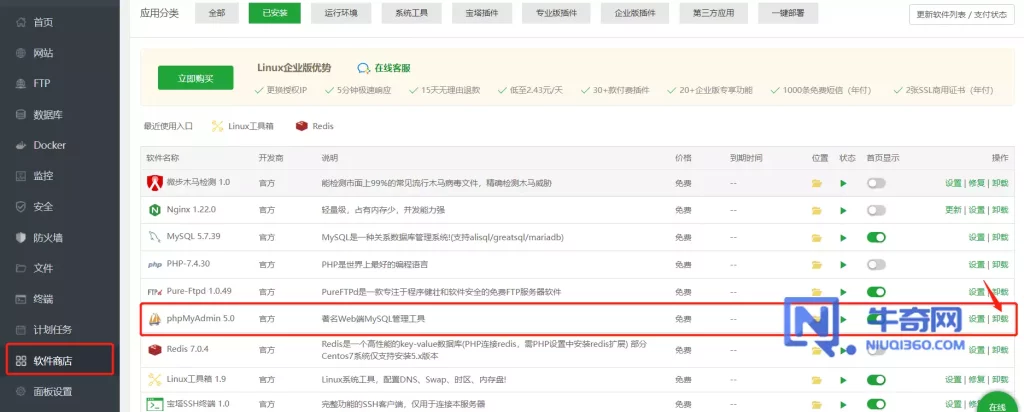Click the green 立即购买 button
This screenshot has width=1024, height=412.
coord(195,78)
